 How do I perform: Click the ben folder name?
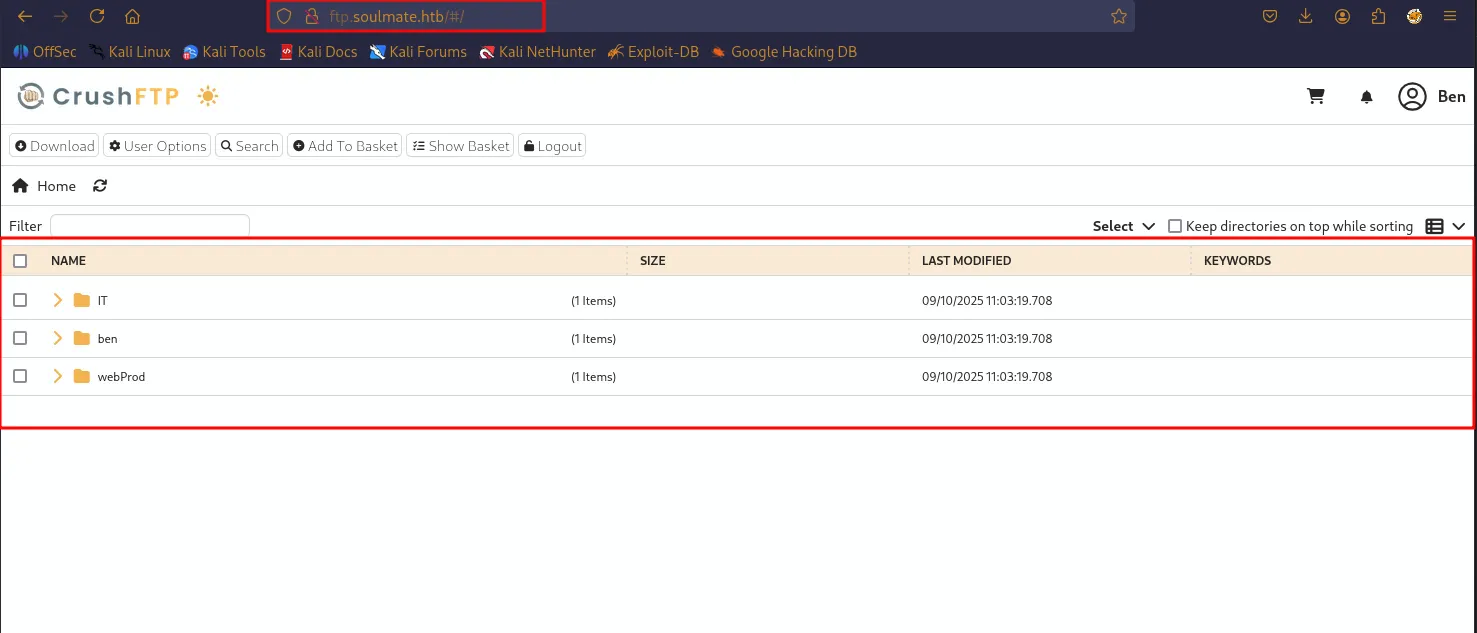[x=107, y=339]
